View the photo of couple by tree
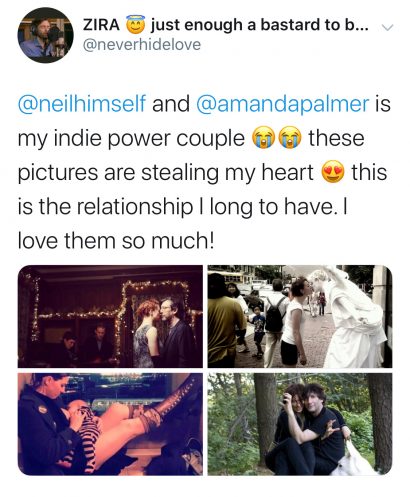Screen dimensions: 410x497 point(300,424)
